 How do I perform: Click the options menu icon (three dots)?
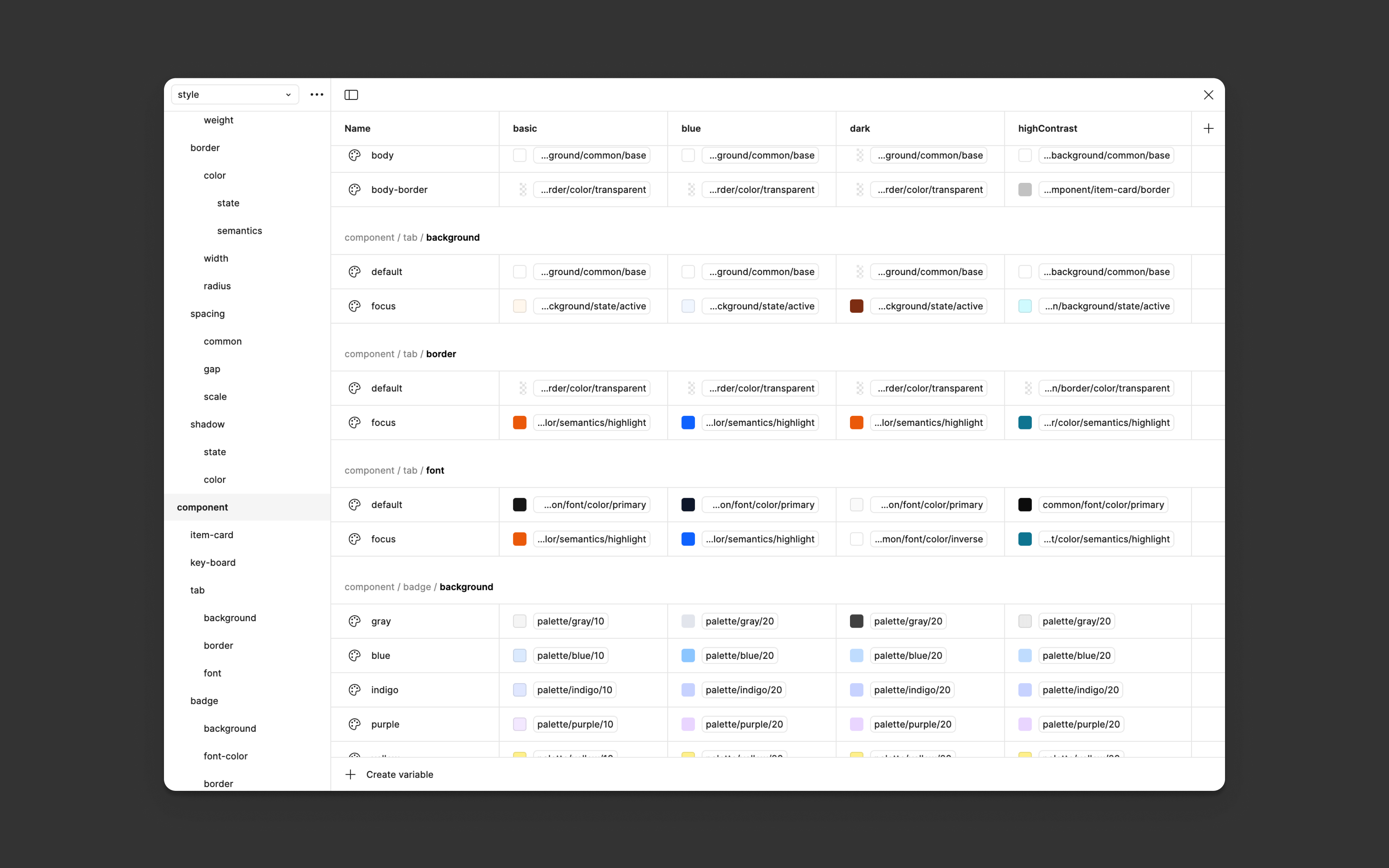318,95
